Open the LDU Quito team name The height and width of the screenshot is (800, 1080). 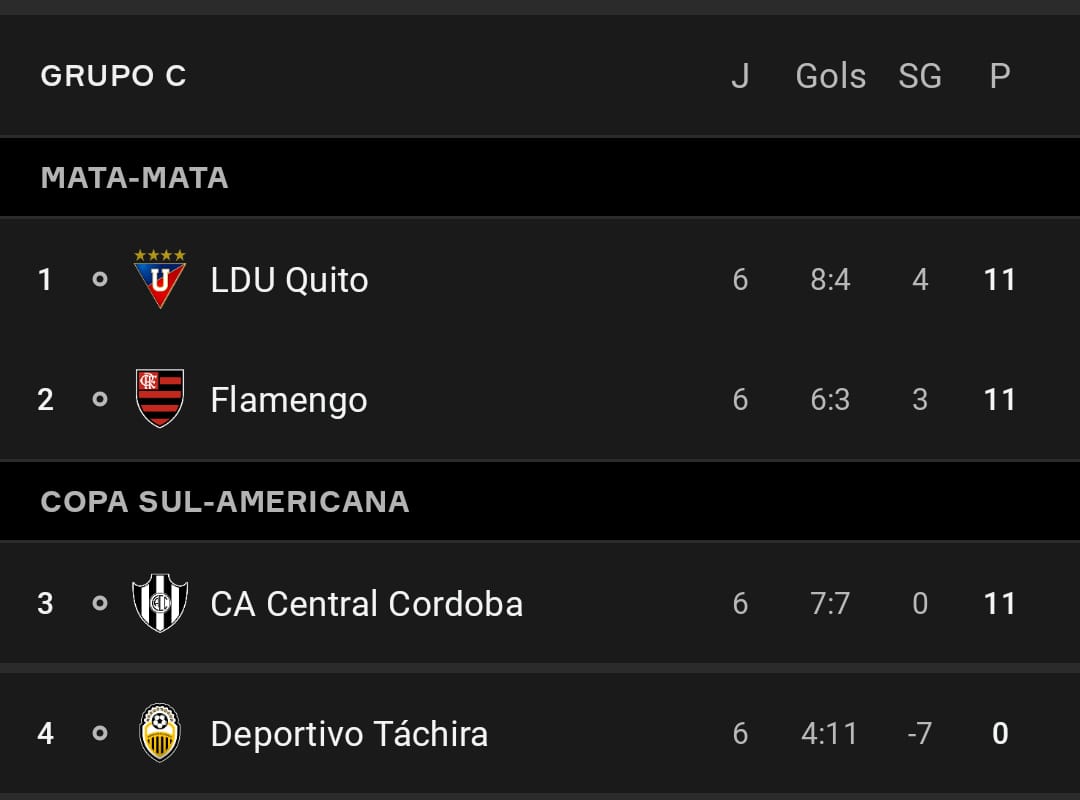coord(289,280)
